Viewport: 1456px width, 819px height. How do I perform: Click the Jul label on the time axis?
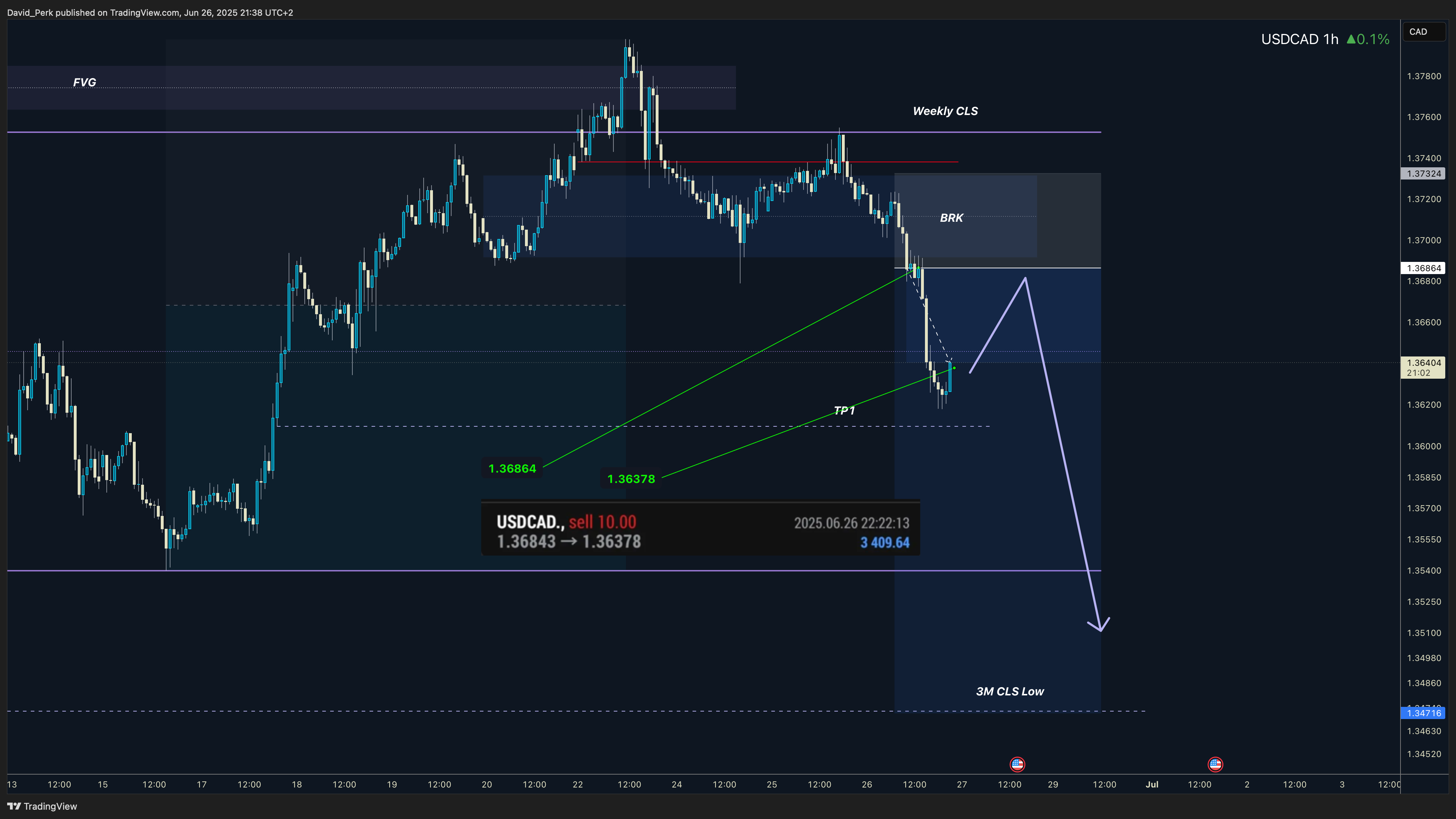[x=1152, y=785]
